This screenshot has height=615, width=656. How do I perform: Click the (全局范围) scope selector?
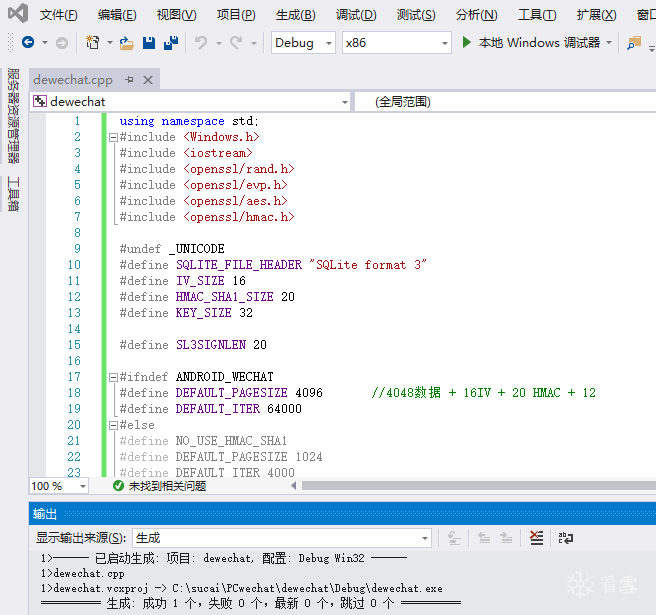[505, 102]
